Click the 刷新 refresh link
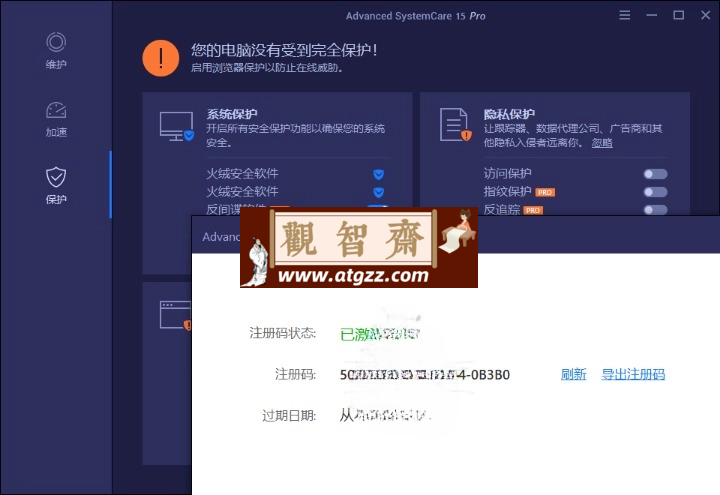 click(x=574, y=374)
